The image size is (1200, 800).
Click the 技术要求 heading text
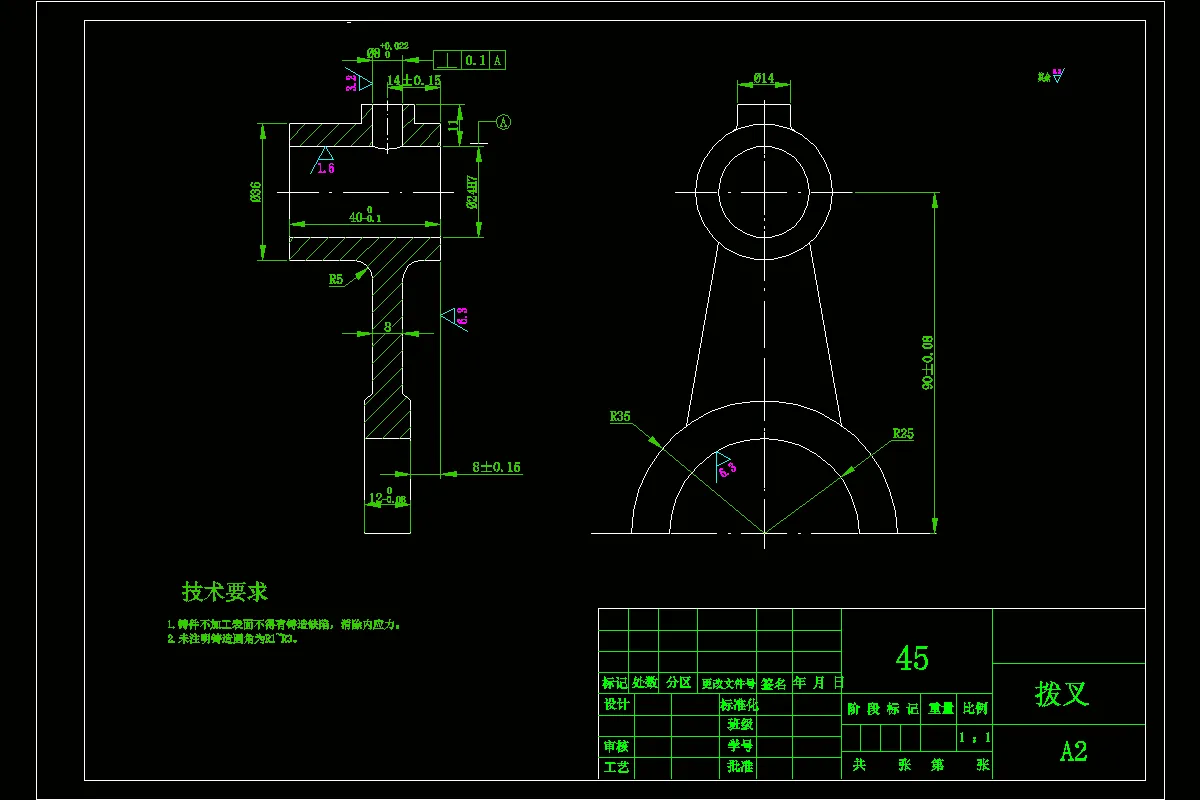[x=224, y=591]
